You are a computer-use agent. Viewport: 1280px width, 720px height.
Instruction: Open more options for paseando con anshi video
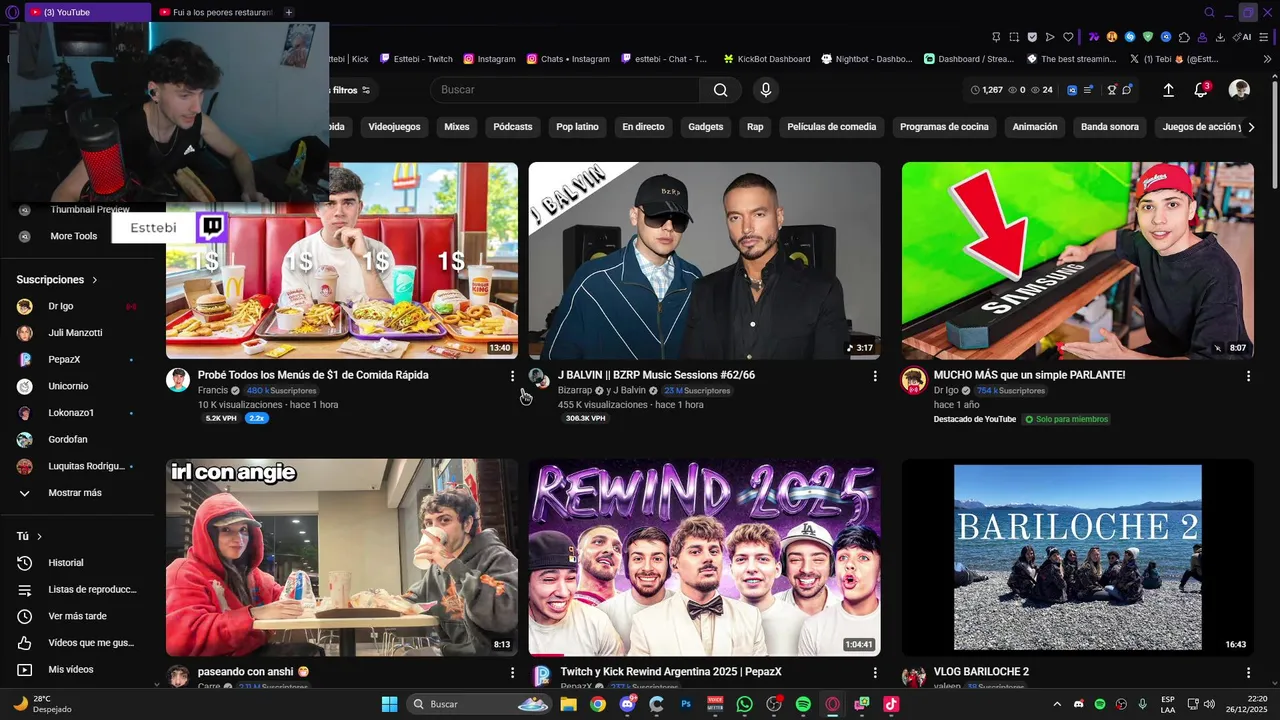tap(512, 673)
